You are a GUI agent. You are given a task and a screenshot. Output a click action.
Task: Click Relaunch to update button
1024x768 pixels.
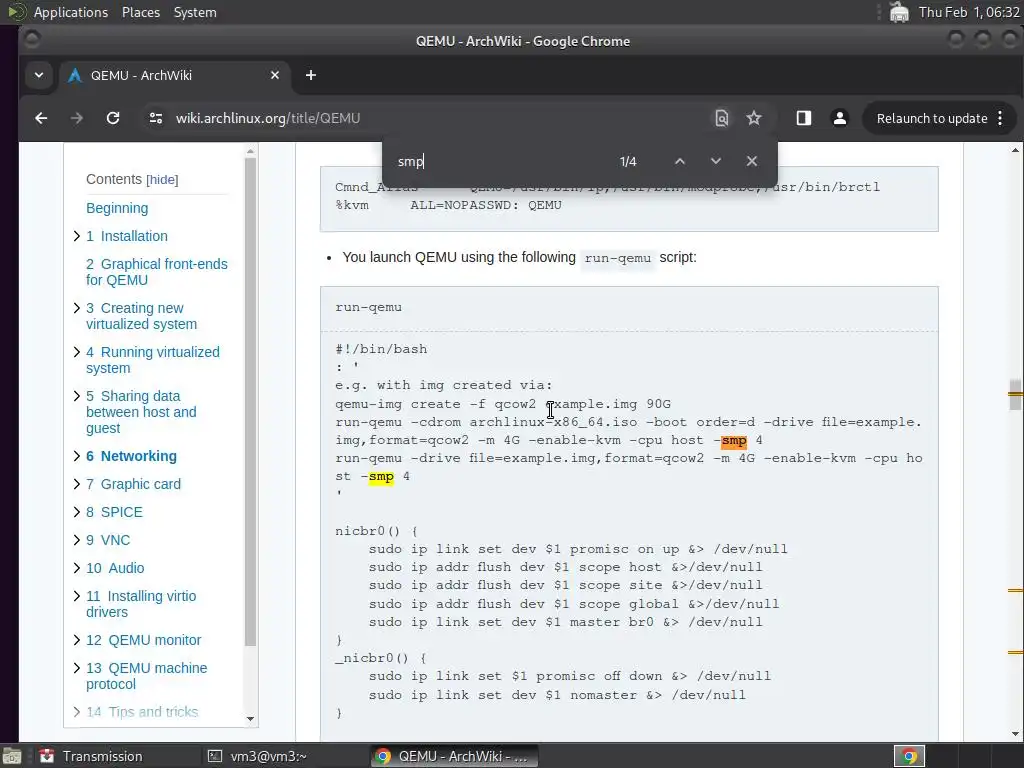click(931, 118)
